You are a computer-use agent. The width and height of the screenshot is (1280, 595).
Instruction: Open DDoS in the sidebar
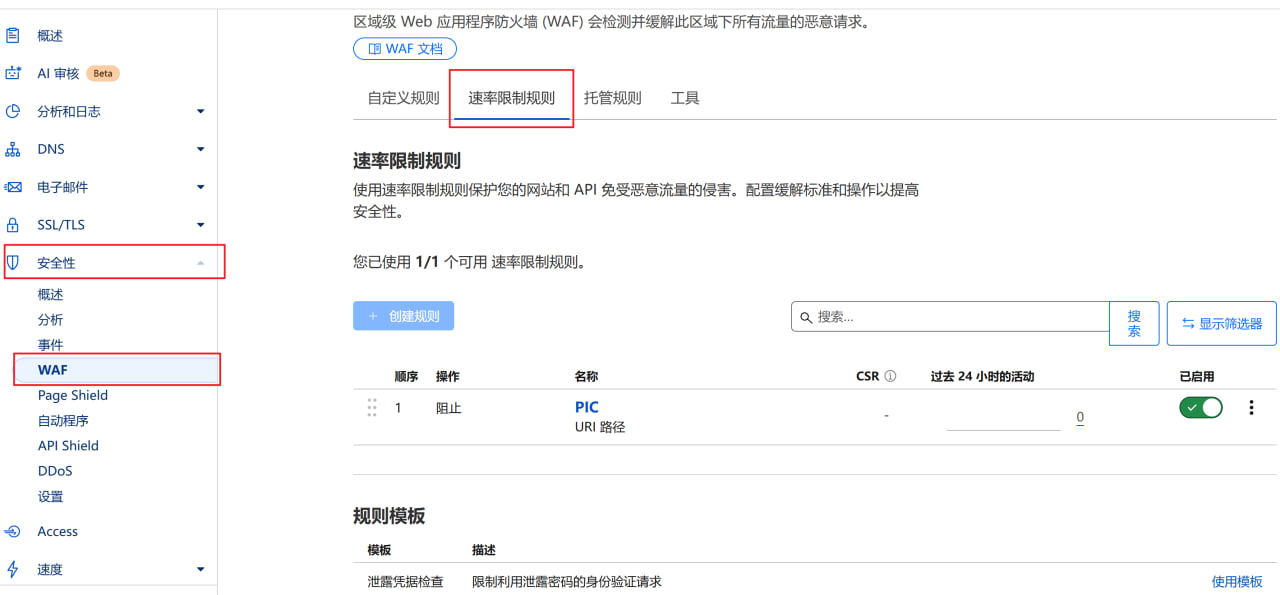(55, 471)
